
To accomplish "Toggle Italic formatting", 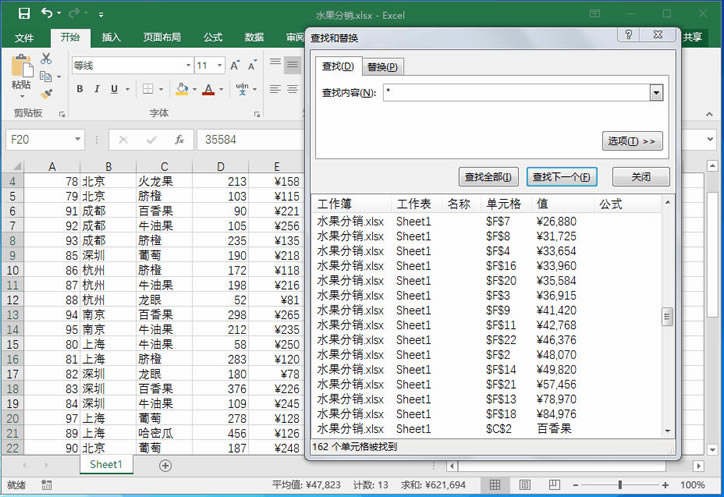I will pyautogui.click(x=97, y=89).
